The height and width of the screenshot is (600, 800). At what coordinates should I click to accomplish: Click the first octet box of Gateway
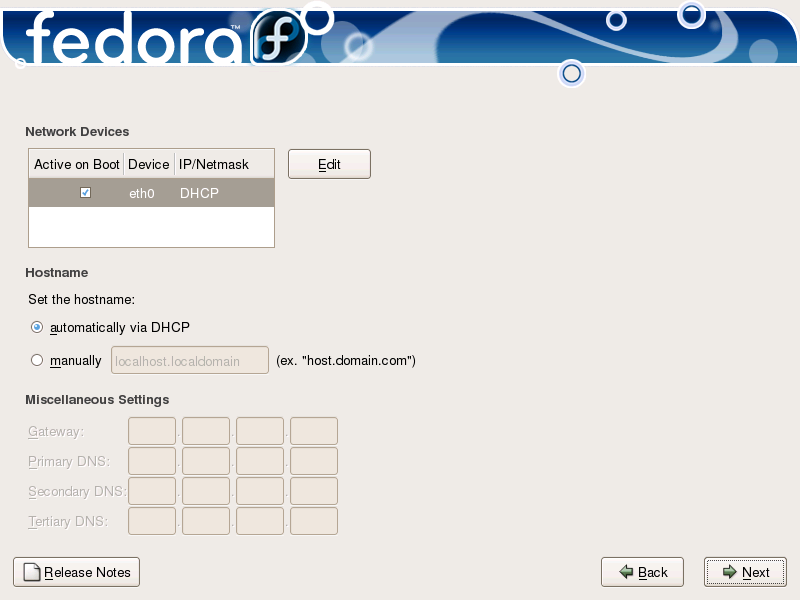click(152, 431)
